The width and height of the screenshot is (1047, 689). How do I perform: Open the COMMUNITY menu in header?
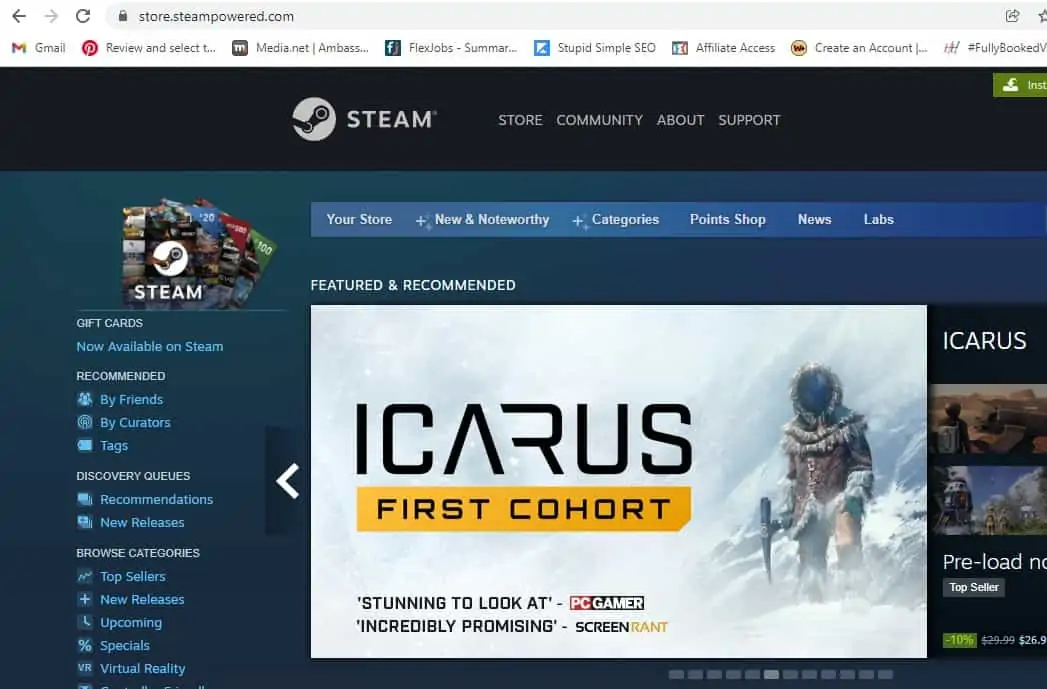point(600,120)
